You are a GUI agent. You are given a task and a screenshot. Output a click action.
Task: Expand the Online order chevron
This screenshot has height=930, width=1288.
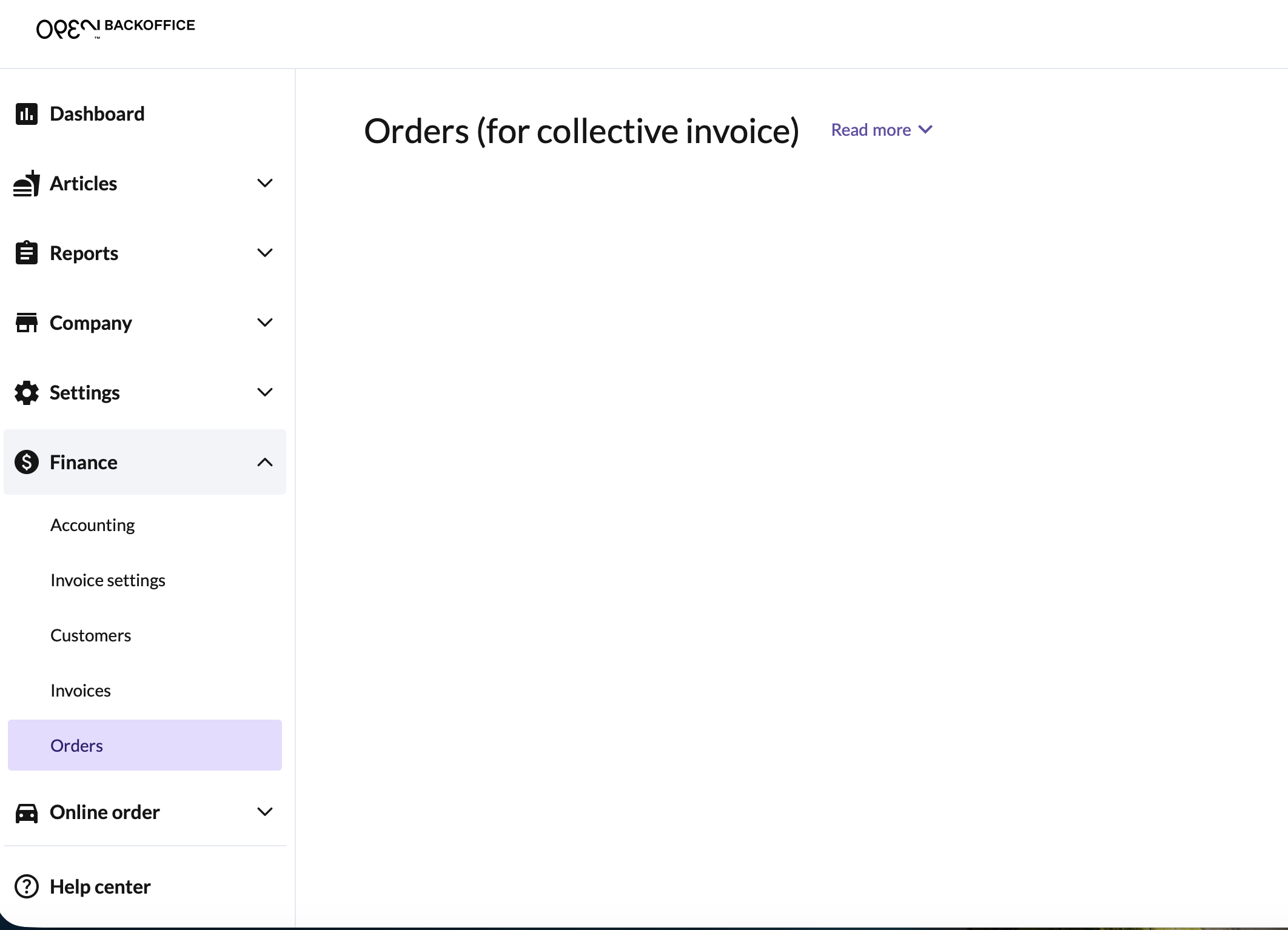tap(265, 812)
